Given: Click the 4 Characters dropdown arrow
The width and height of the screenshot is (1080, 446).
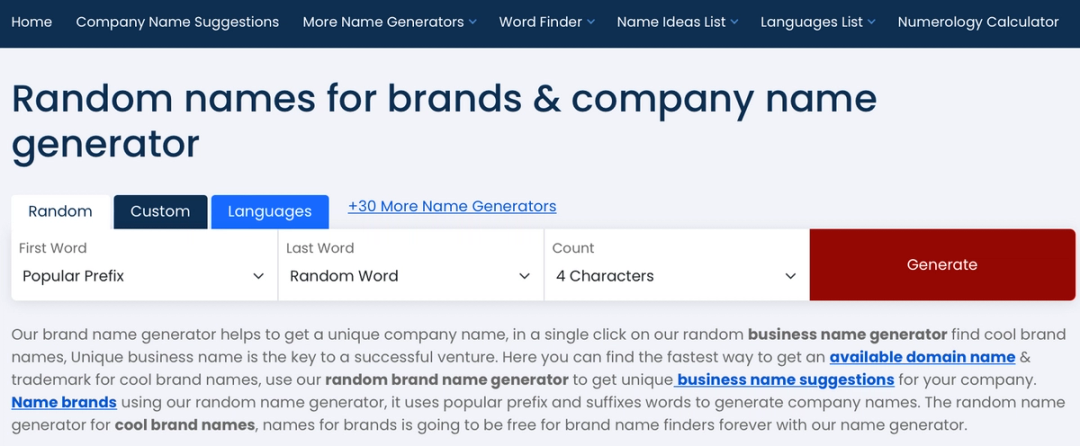Looking at the screenshot, I should click(x=790, y=277).
